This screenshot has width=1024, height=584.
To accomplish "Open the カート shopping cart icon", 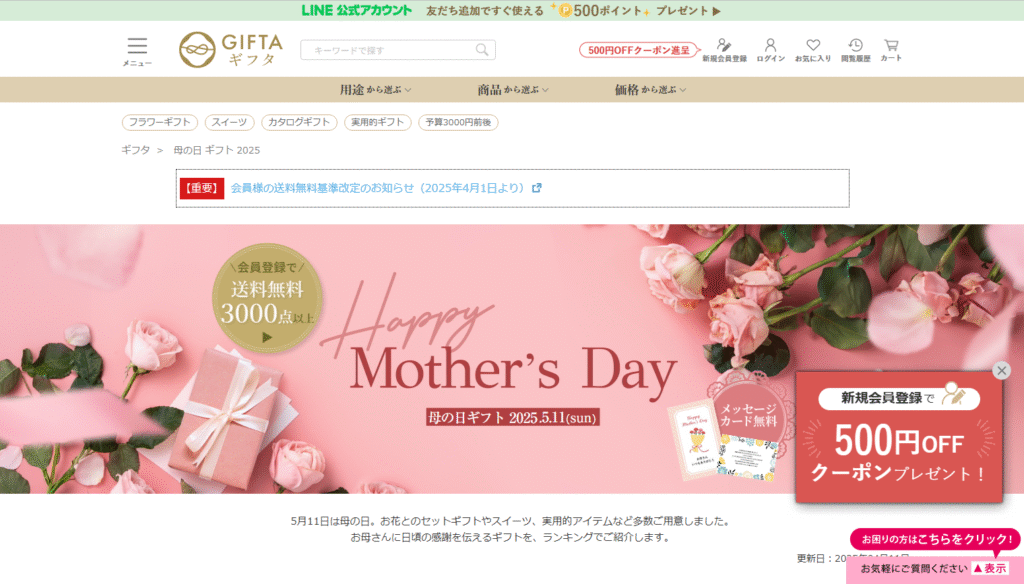I will click(891, 50).
